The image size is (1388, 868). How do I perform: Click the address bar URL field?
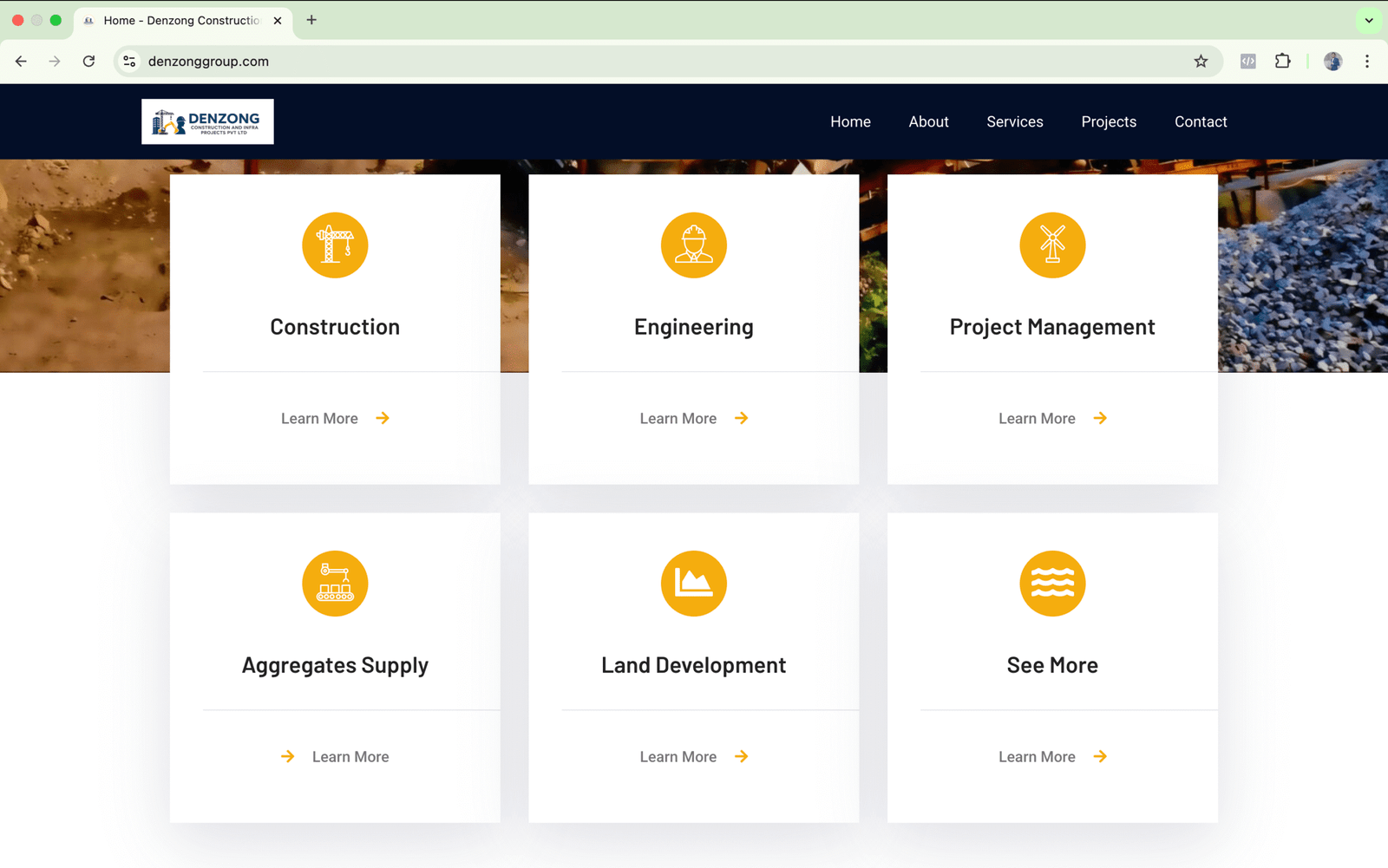607,62
